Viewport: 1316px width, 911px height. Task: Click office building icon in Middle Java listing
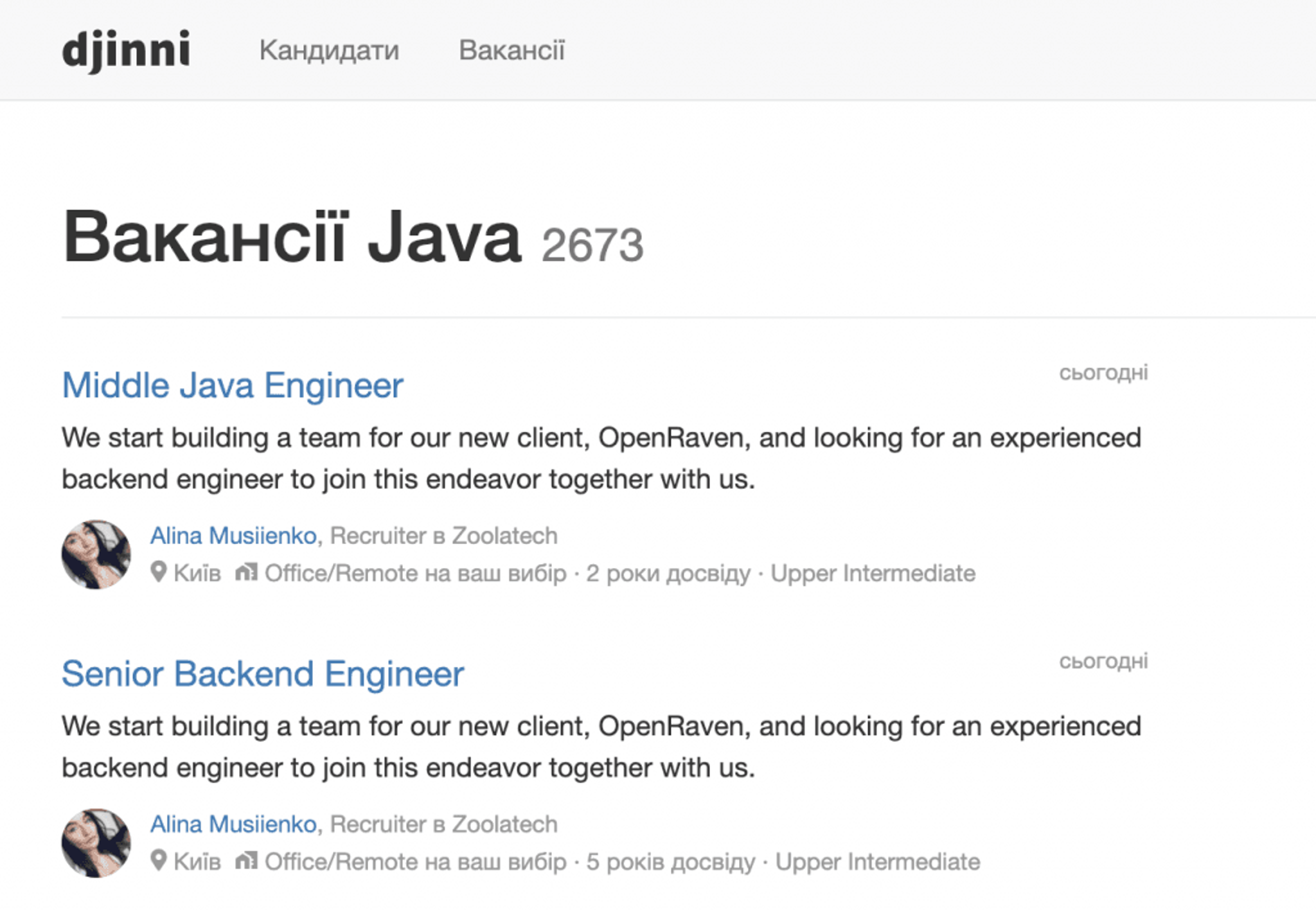[246, 572]
